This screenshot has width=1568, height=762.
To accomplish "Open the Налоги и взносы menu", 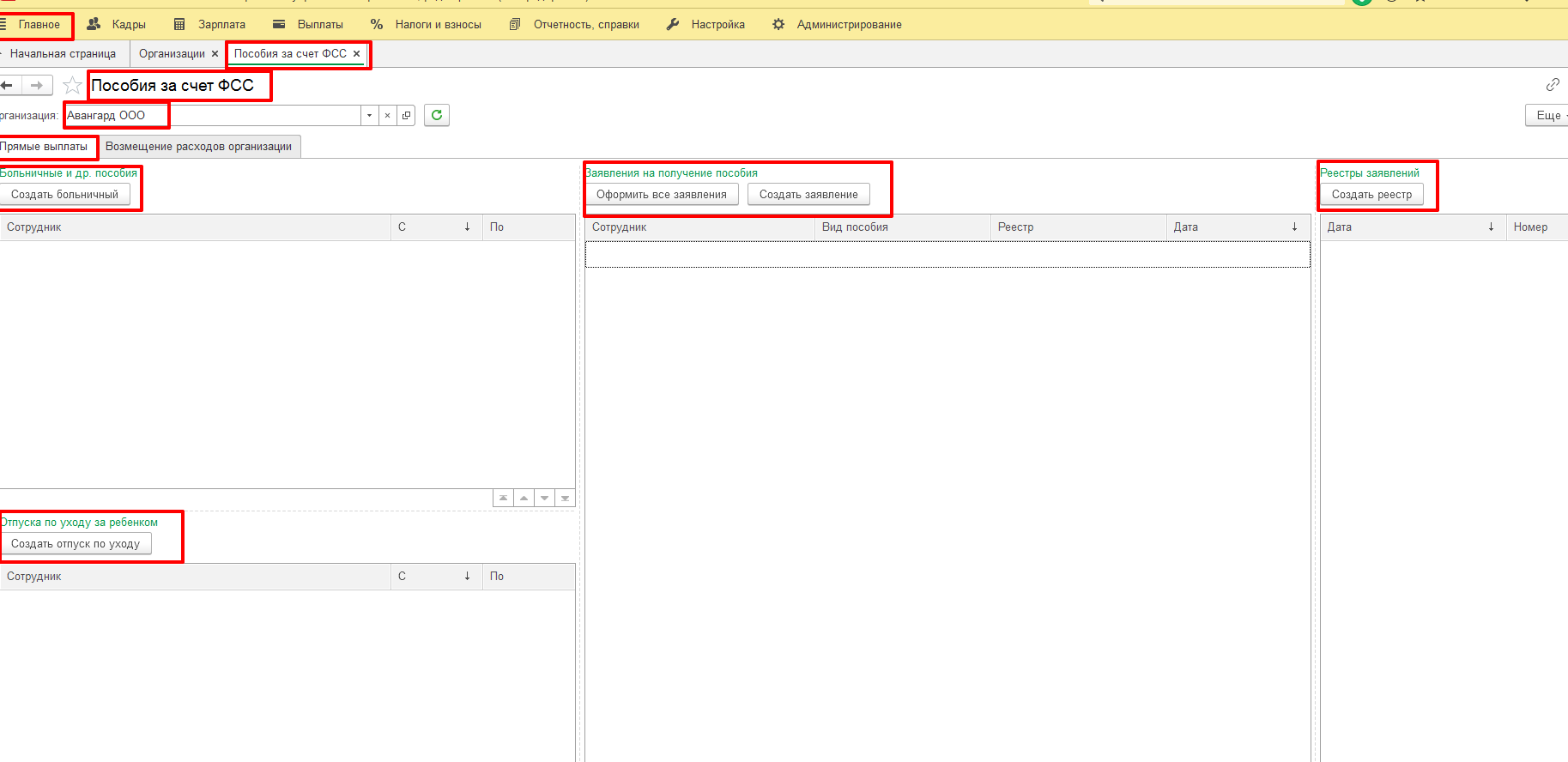I will coord(437,25).
